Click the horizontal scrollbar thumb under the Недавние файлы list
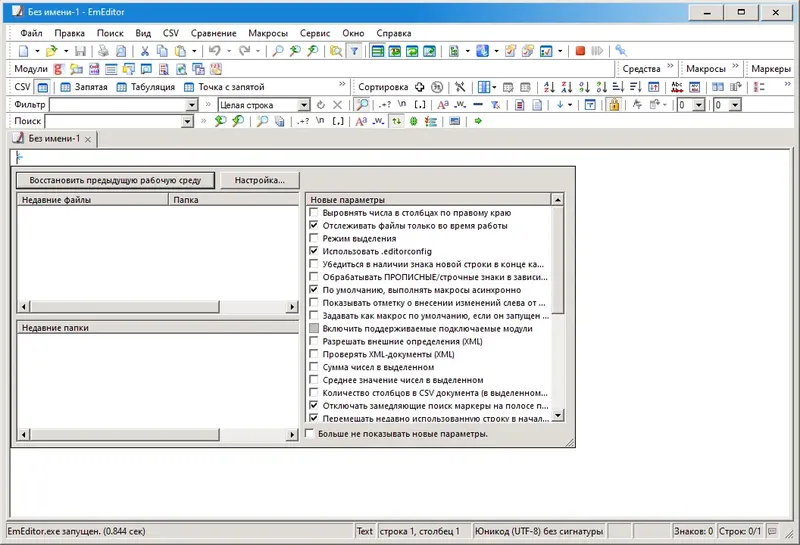Screen dimensions: 800x545 (x=124, y=307)
